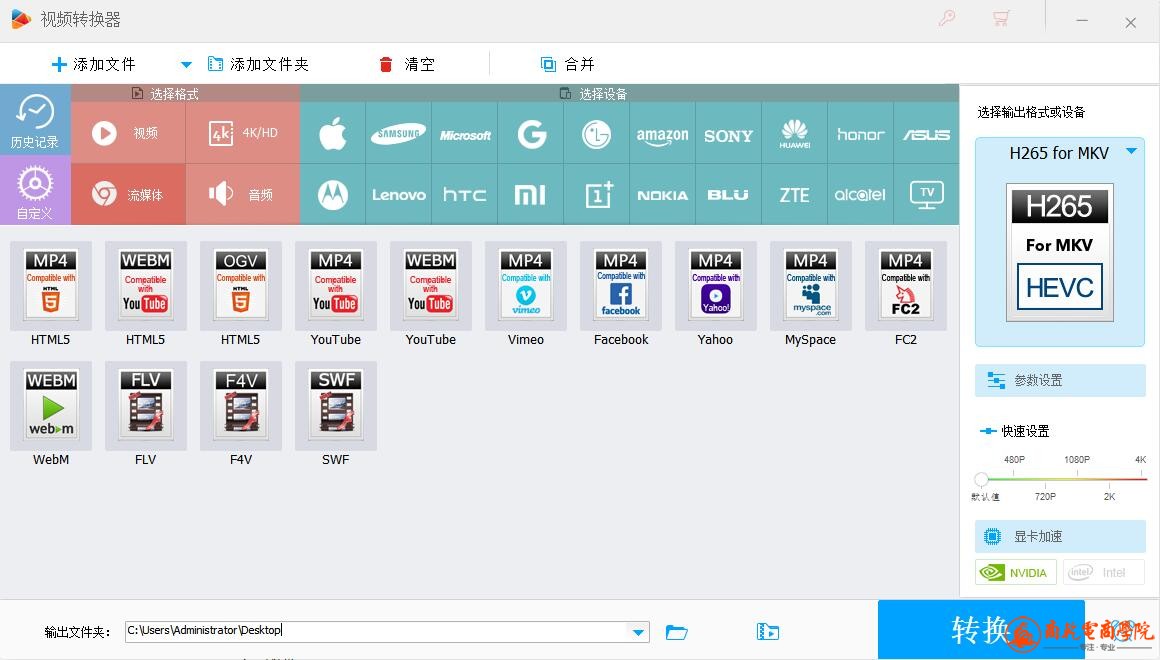Choose the Motorola device category

333,195
